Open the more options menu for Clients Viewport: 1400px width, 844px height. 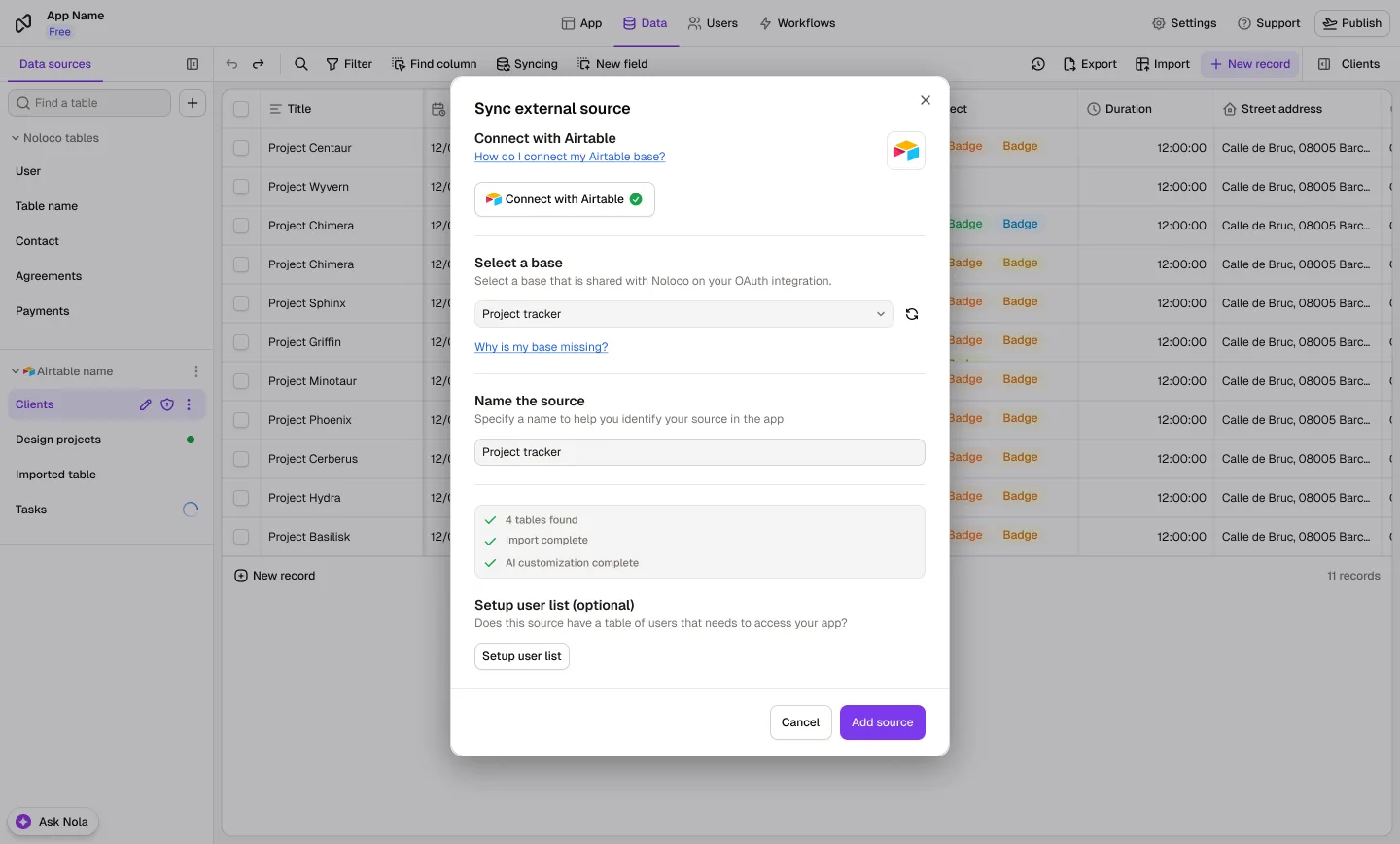click(189, 404)
